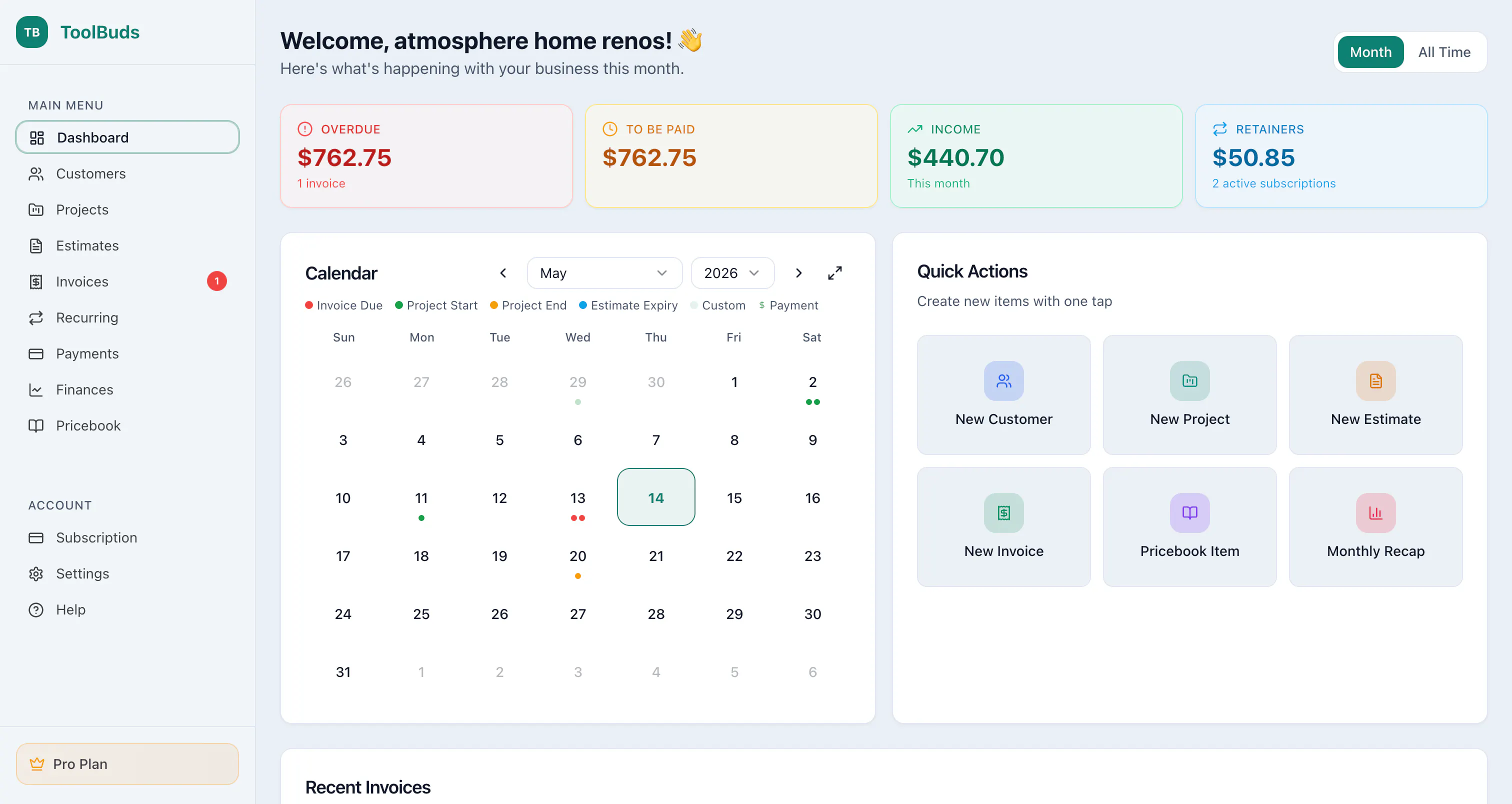The image size is (1512, 804).
Task: Click the "2 active subscriptions" text
Action: pyautogui.click(x=1273, y=183)
